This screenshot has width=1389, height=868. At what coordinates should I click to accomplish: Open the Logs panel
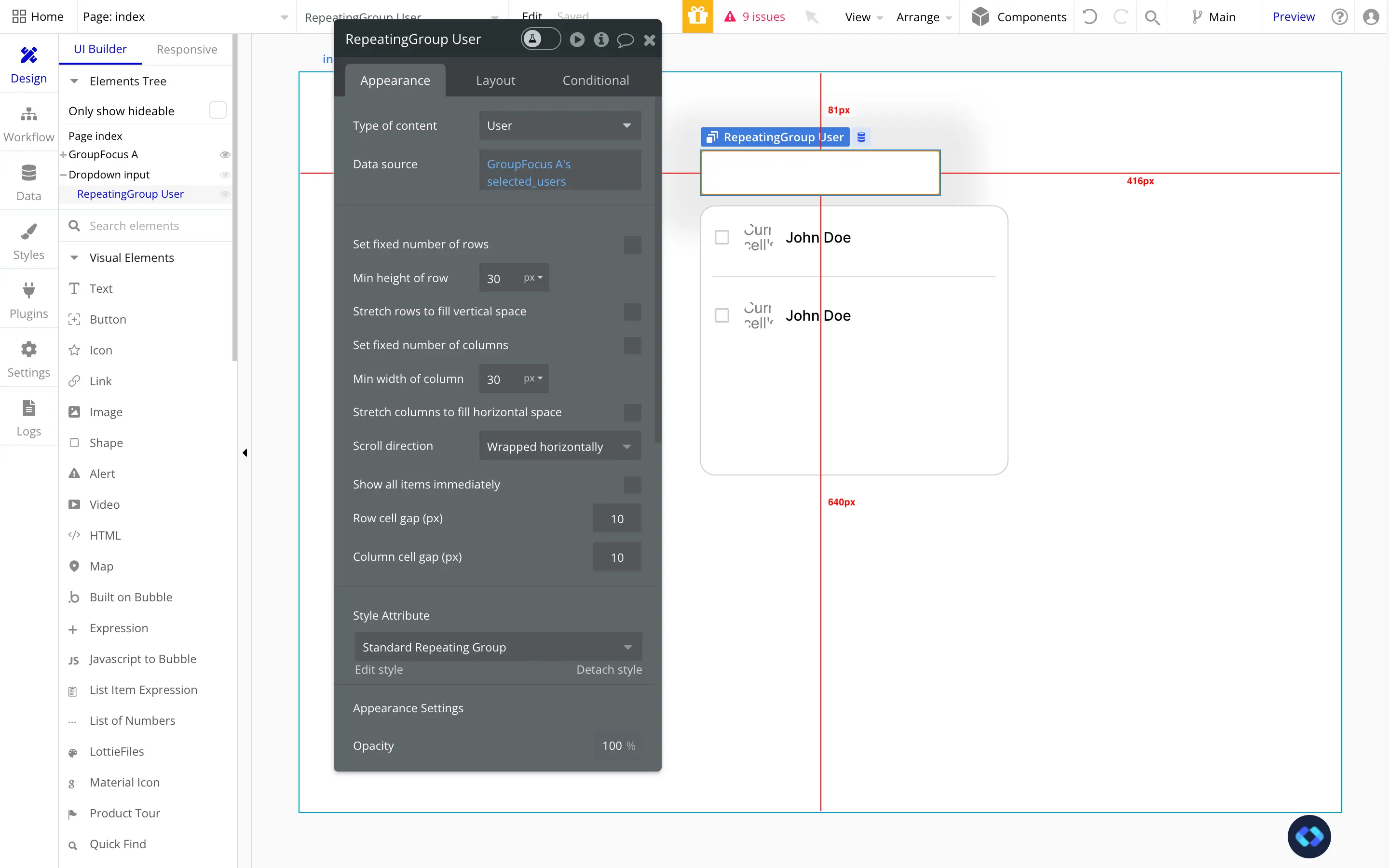click(x=29, y=417)
